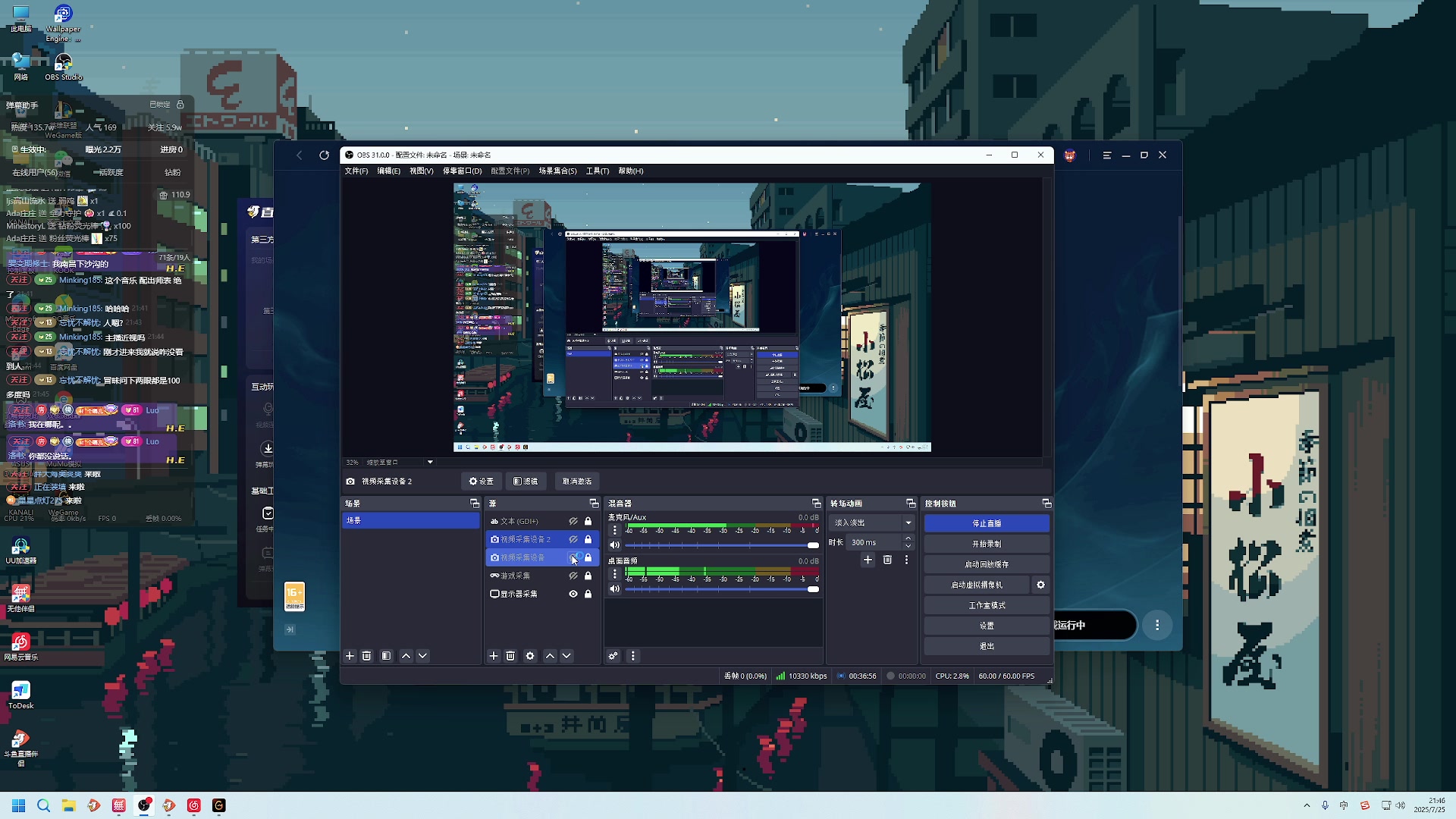Enable 工作室模式 in control buttons
This screenshot has height=819, width=1456.
987,605
